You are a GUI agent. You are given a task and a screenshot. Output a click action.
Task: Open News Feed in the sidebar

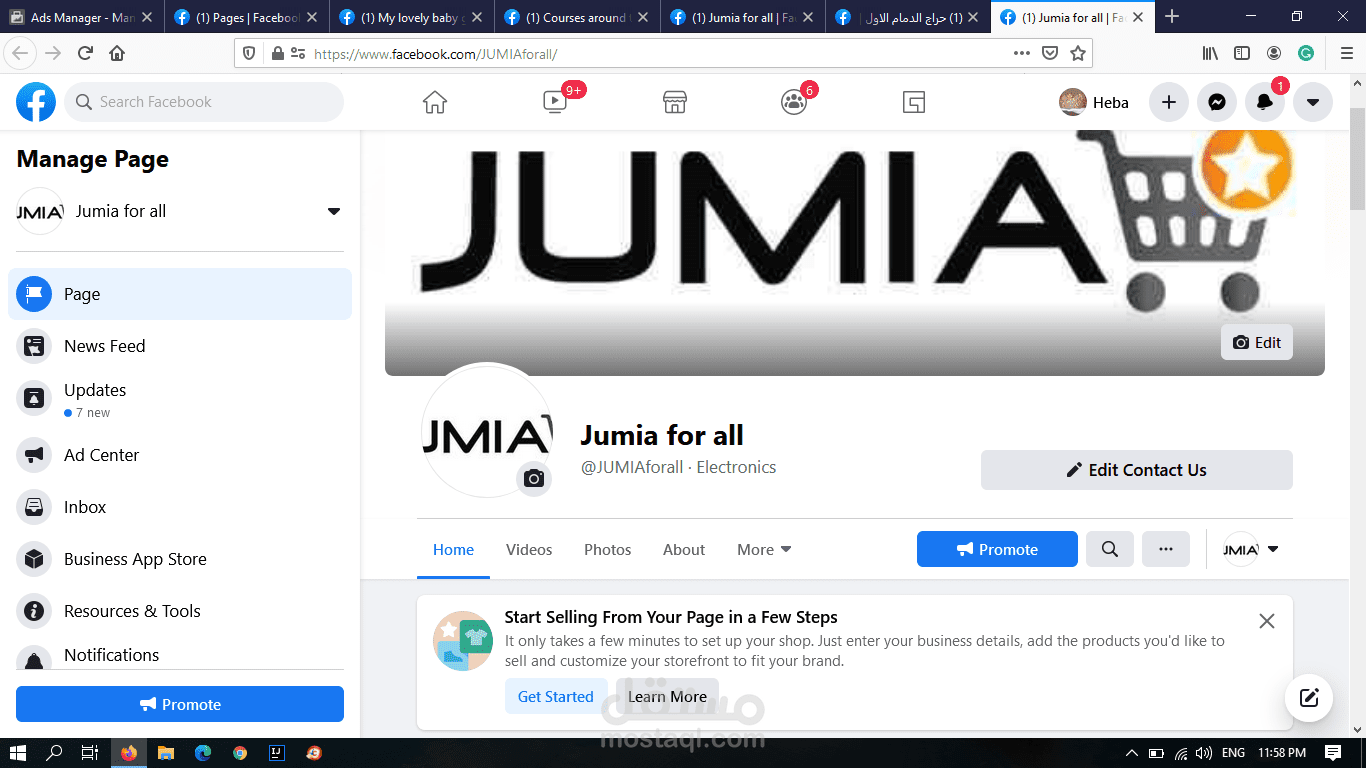tap(180, 346)
